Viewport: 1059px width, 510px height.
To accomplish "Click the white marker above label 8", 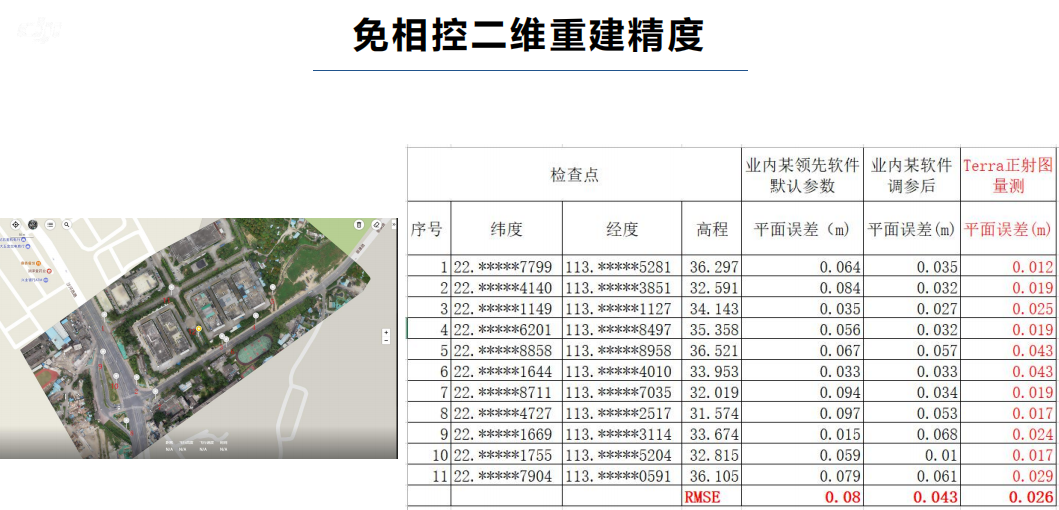I will (126, 421).
